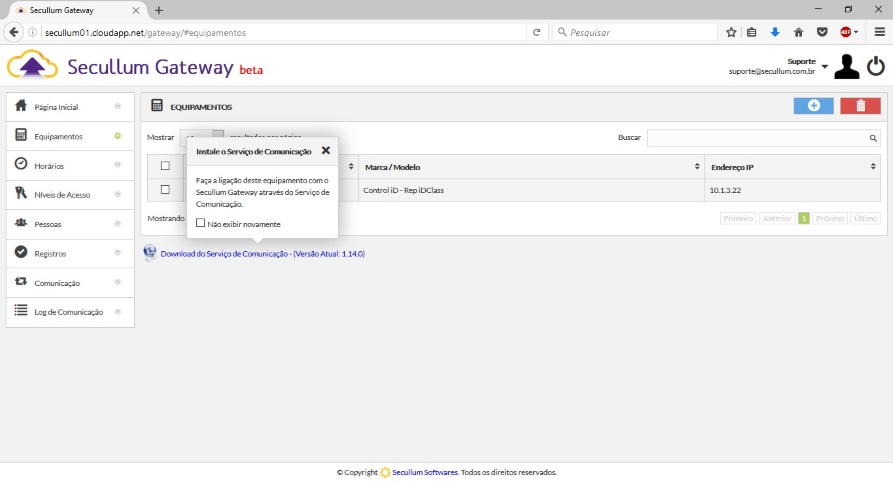The width and height of the screenshot is (893, 483).
Task: Click the search magnifier icon in Buscar
Action: point(873,138)
